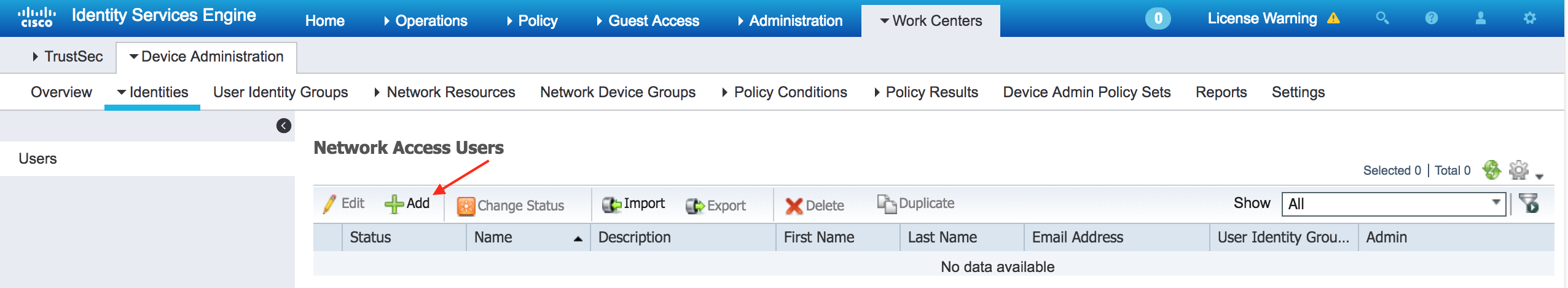This screenshot has height=288, width=1568.
Task: Switch to the TrustSec tab
Action: (x=68, y=57)
